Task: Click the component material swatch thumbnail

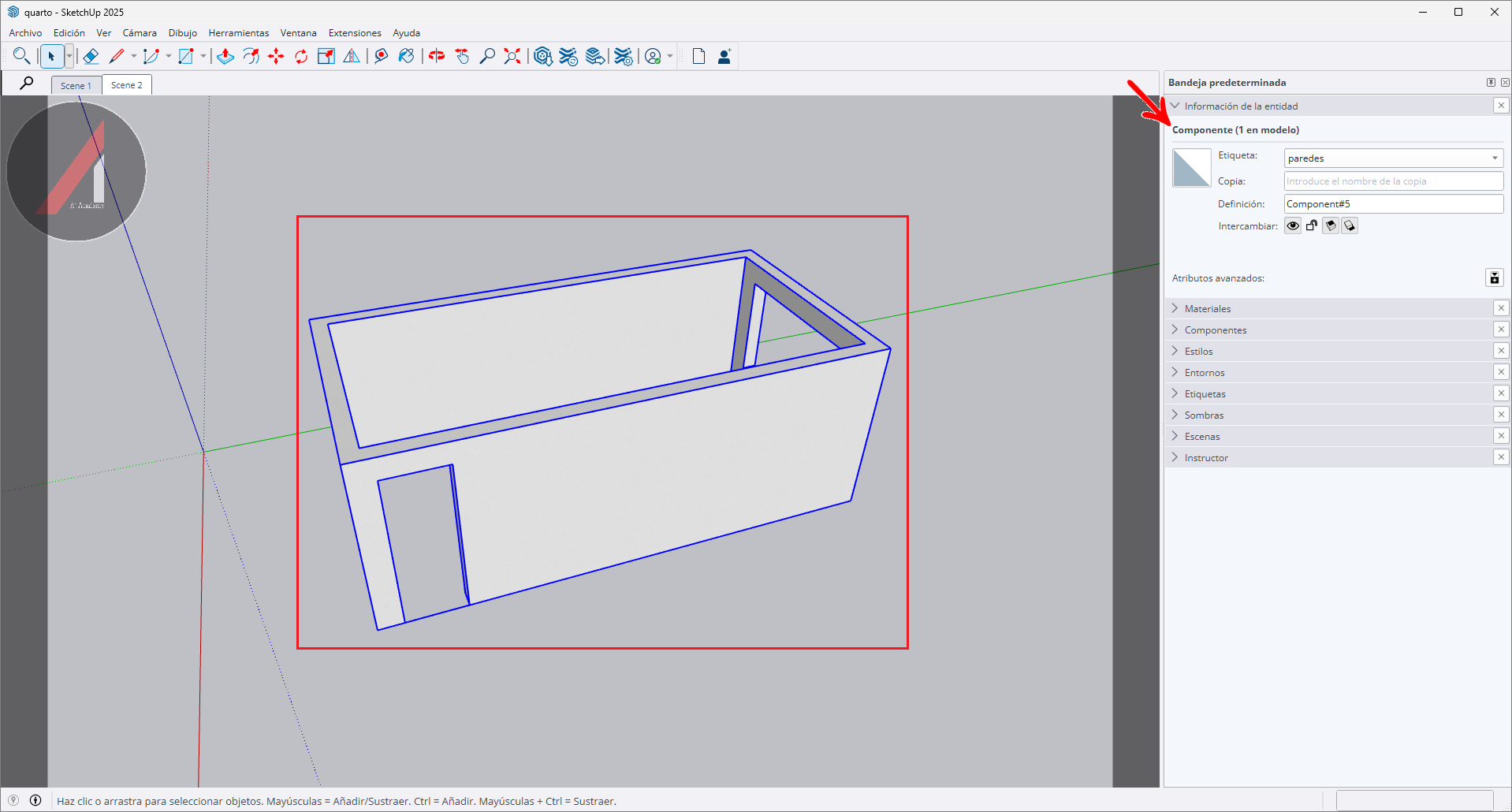Action: coord(1191,168)
